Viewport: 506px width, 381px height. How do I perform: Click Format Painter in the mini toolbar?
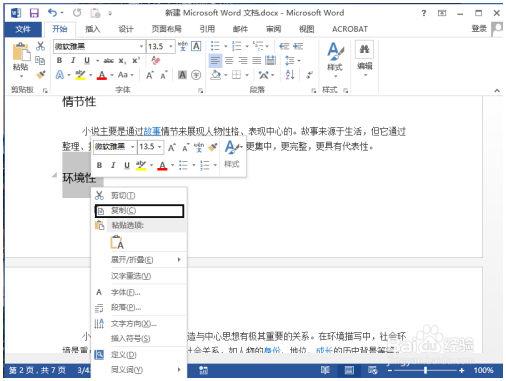213,147
